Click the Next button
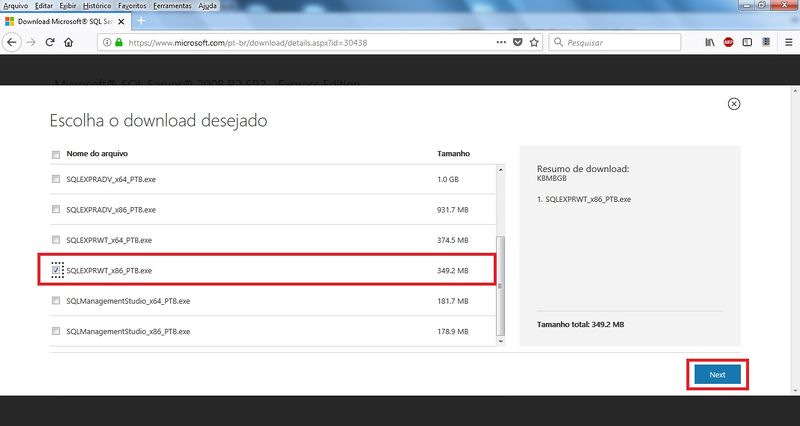 717,374
